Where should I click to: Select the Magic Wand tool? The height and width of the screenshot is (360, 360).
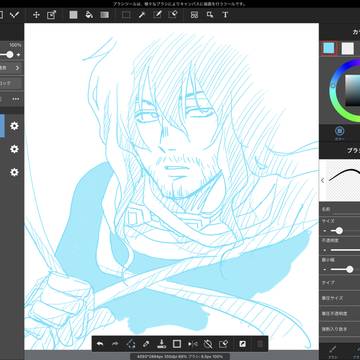[x=142, y=15]
